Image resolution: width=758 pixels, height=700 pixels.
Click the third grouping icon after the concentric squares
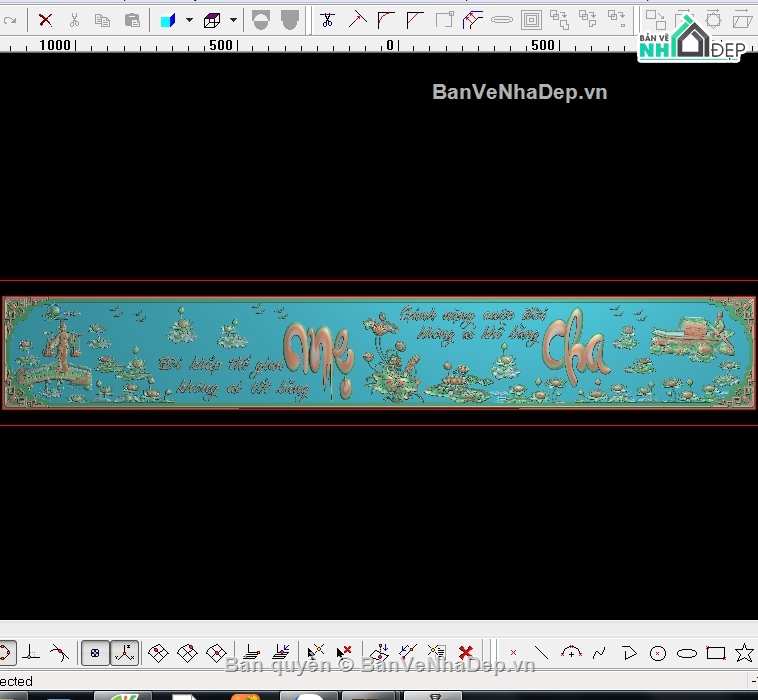[x=617, y=19]
